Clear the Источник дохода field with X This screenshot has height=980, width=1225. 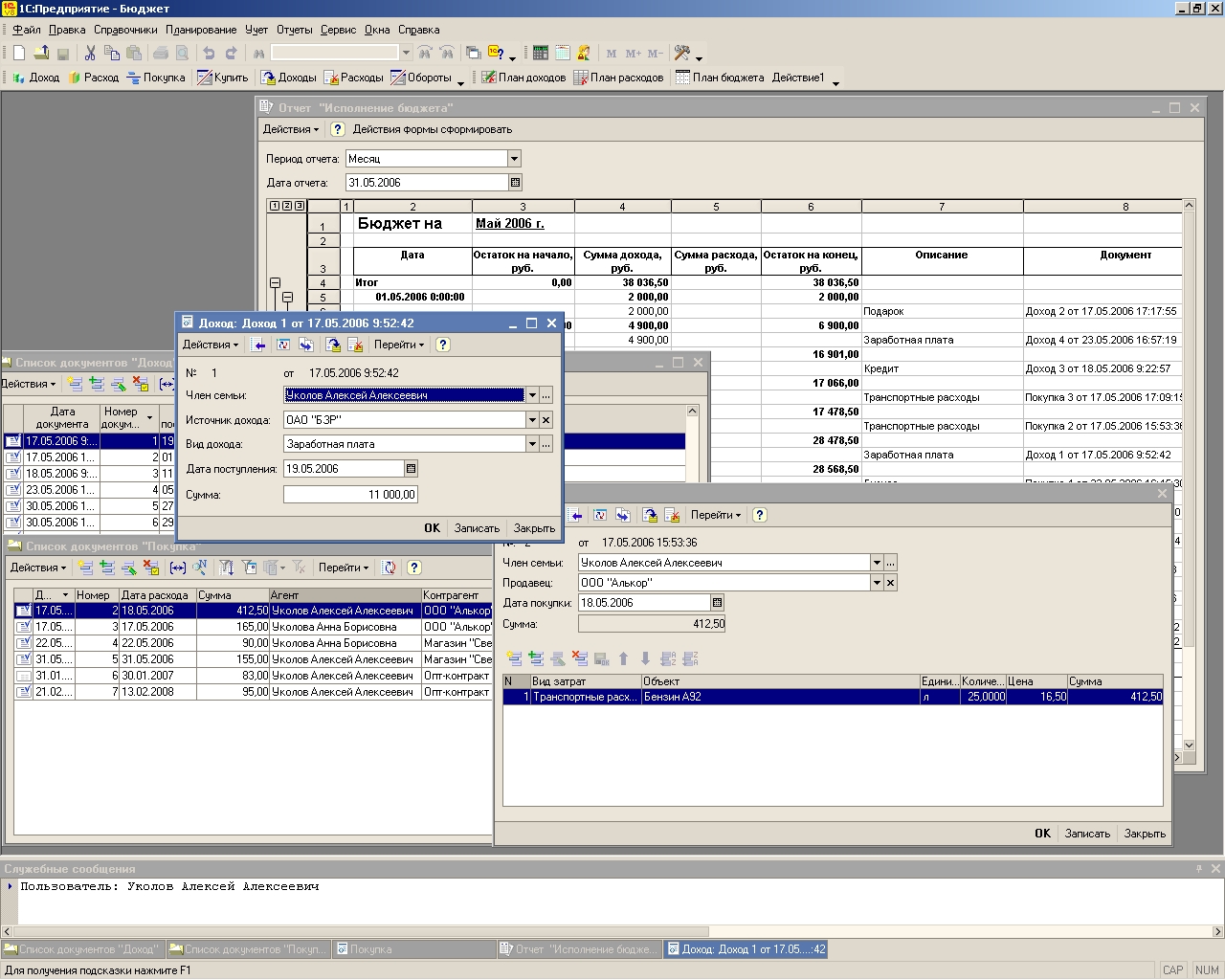546,420
